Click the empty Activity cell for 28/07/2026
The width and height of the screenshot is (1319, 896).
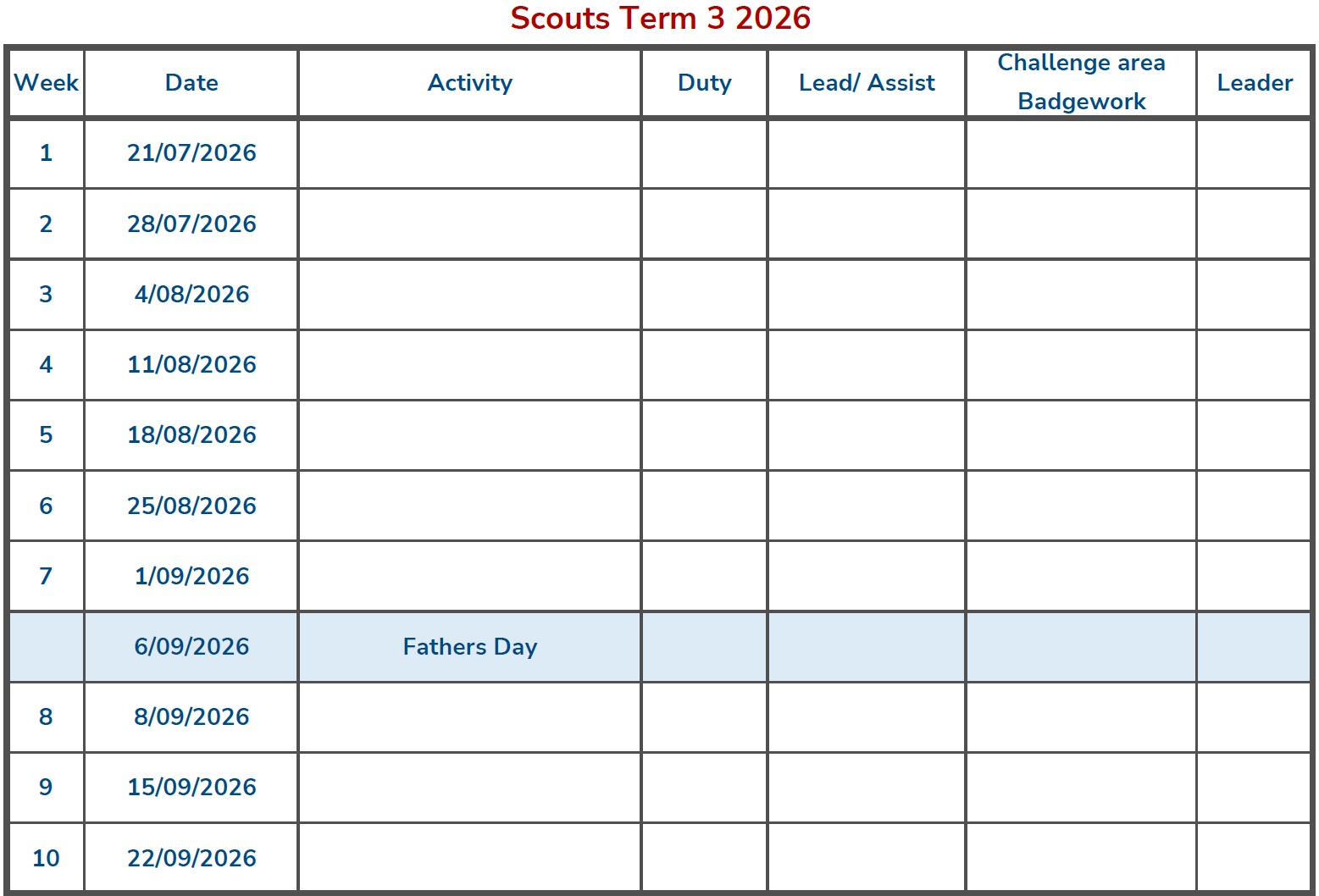point(470,224)
